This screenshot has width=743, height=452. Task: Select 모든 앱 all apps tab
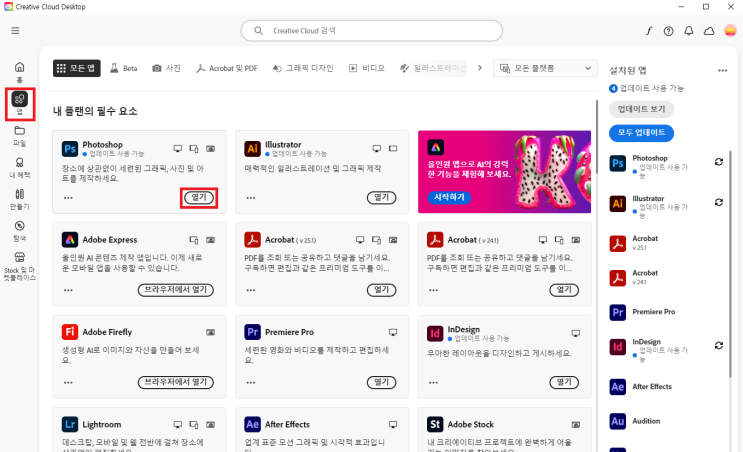click(x=77, y=68)
